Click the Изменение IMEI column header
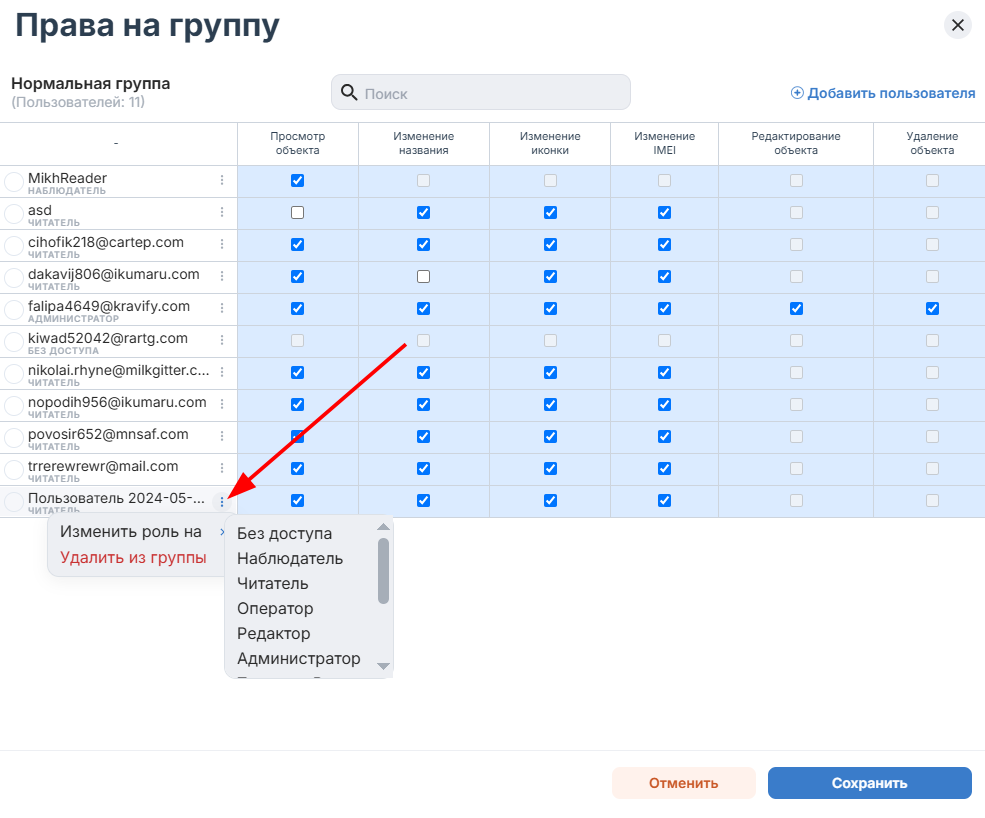 [x=665, y=143]
